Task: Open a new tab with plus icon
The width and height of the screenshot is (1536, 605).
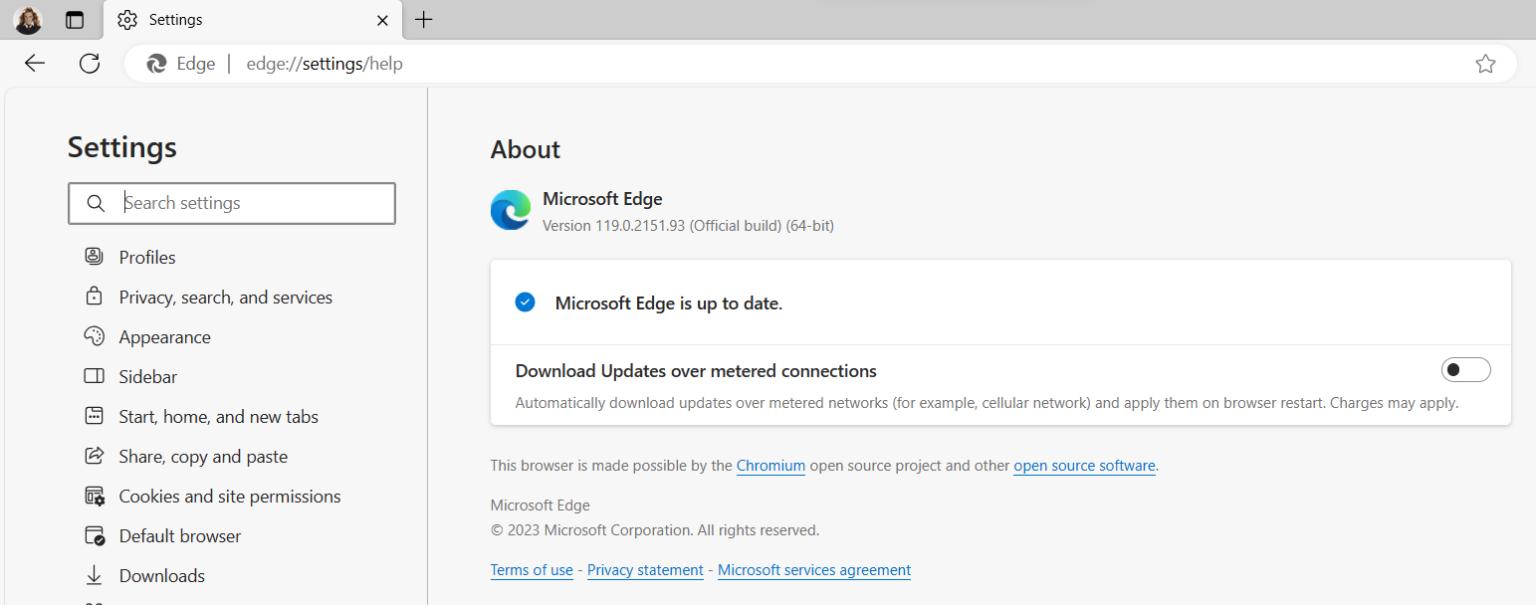Action: coord(424,20)
